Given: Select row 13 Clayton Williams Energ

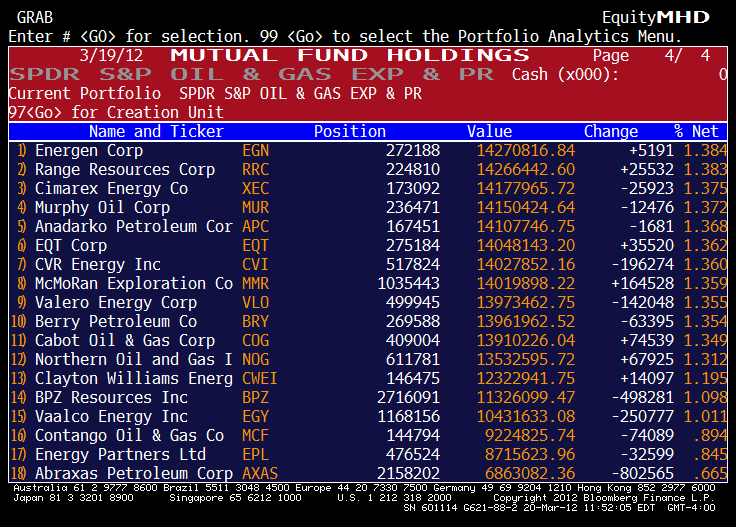Looking at the screenshot, I should coord(368,379).
